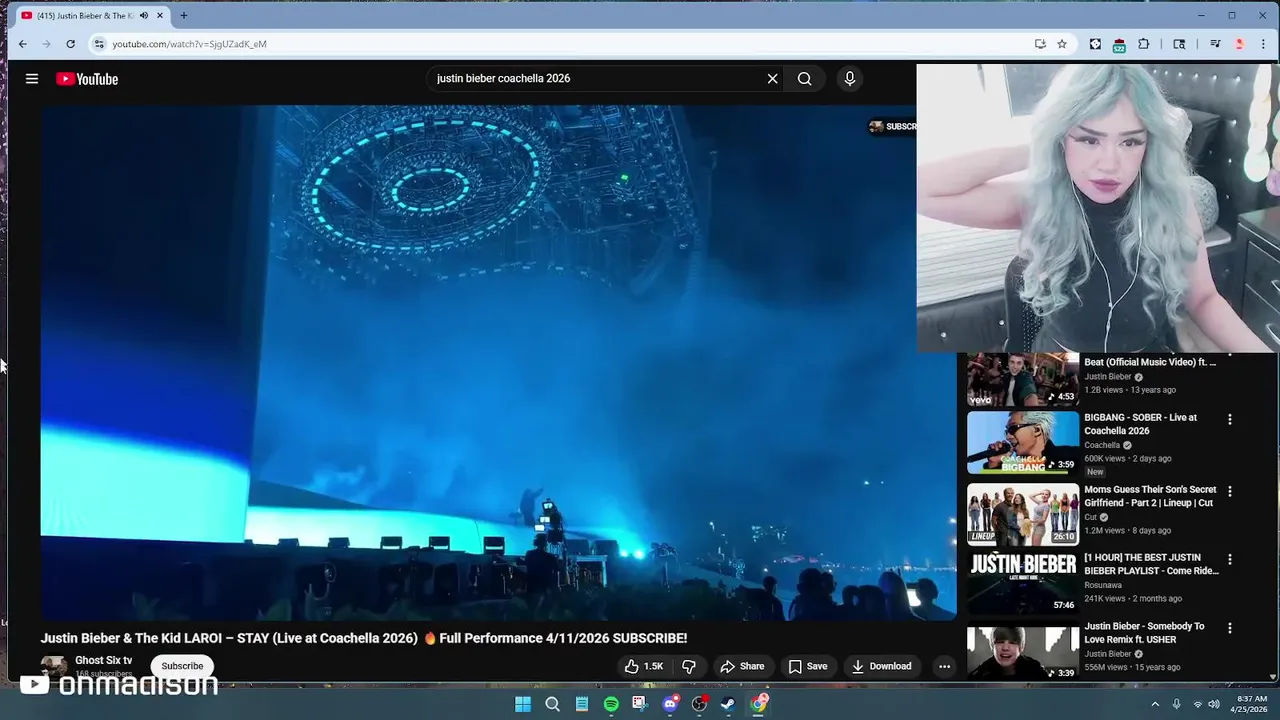Play Moms Guess Son's Girlfriend thumbnail
The height and width of the screenshot is (720, 1280).
click(x=1023, y=515)
